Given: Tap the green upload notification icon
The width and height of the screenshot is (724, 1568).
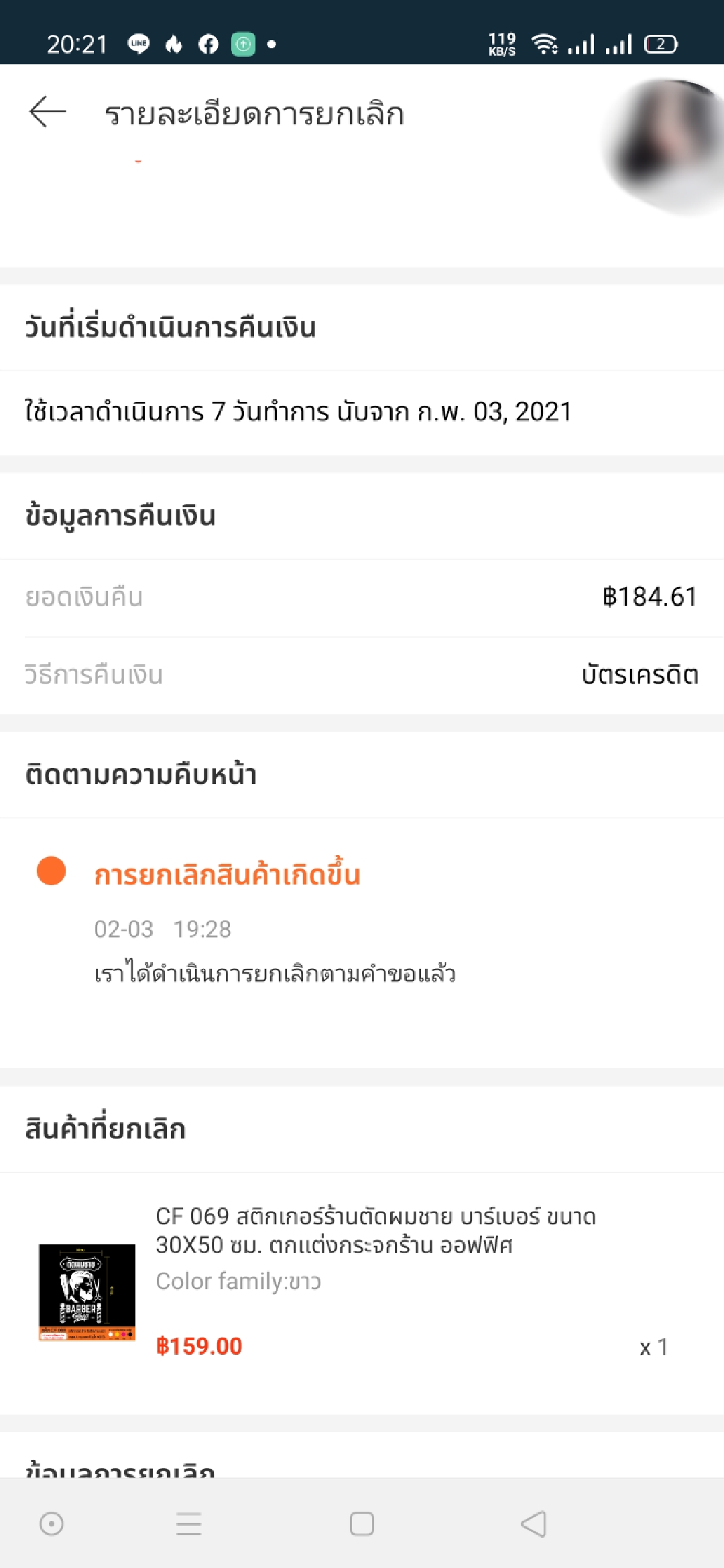Looking at the screenshot, I should point(243,44).
